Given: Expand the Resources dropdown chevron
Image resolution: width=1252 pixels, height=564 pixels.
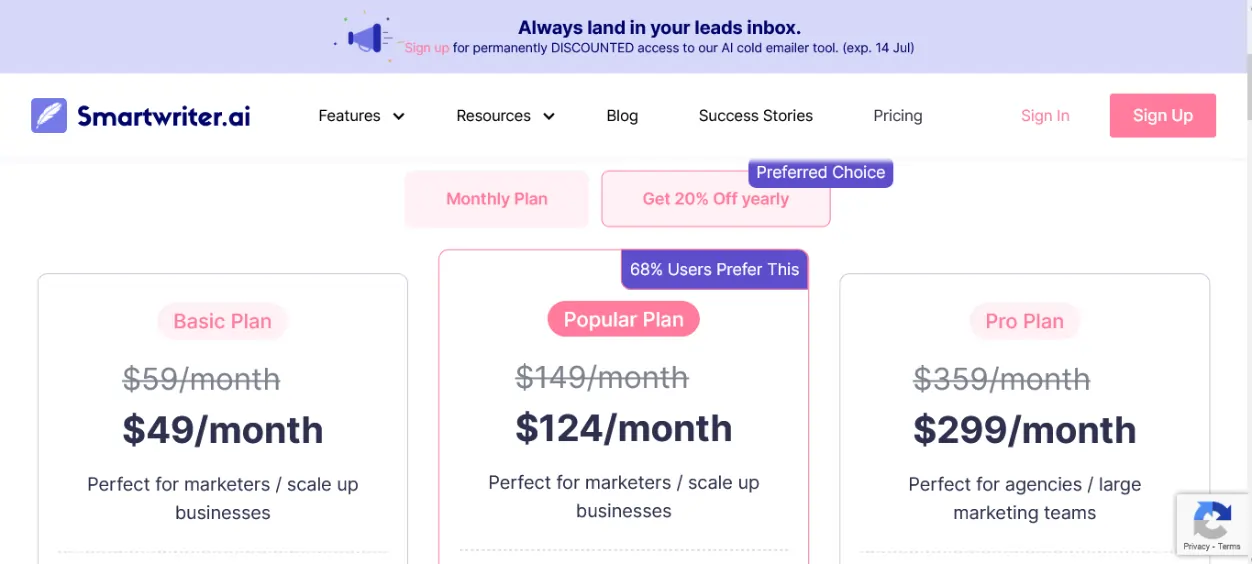Looking at the screenshot, I should [x=548, y=116].
